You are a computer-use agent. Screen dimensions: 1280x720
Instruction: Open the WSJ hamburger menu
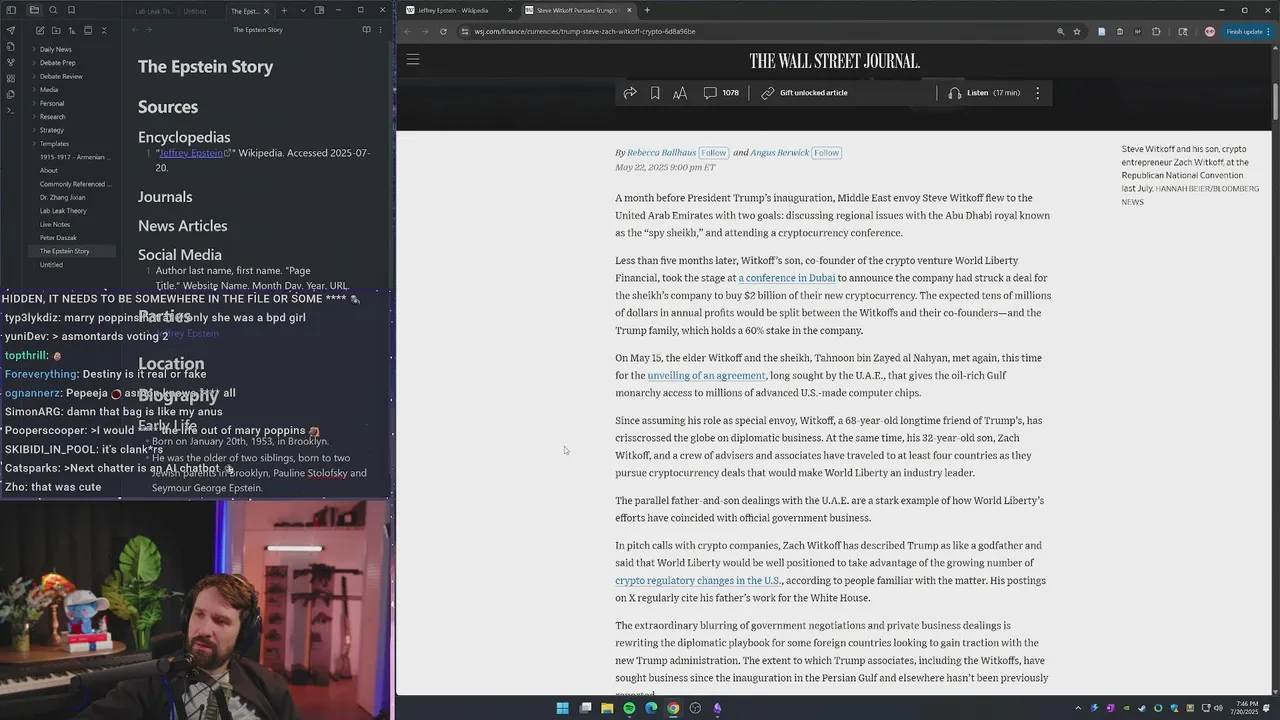413,60
